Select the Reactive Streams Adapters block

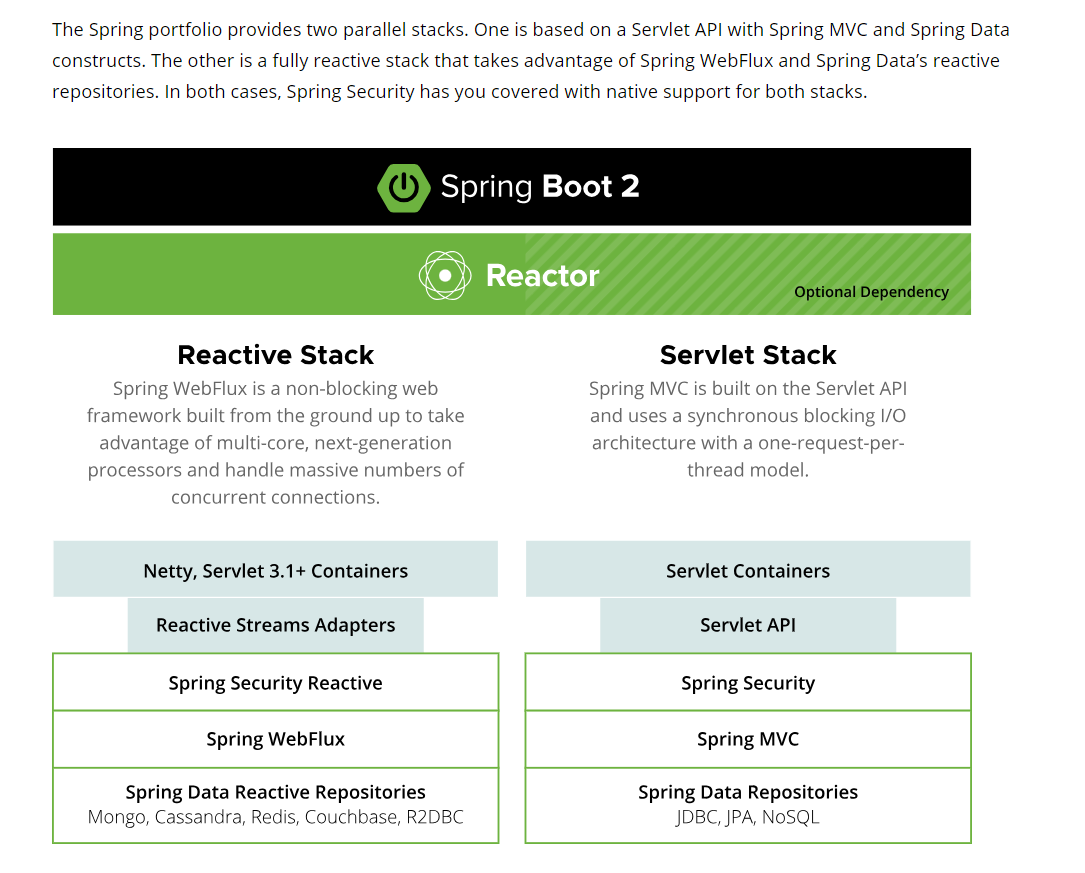(275, 624)
